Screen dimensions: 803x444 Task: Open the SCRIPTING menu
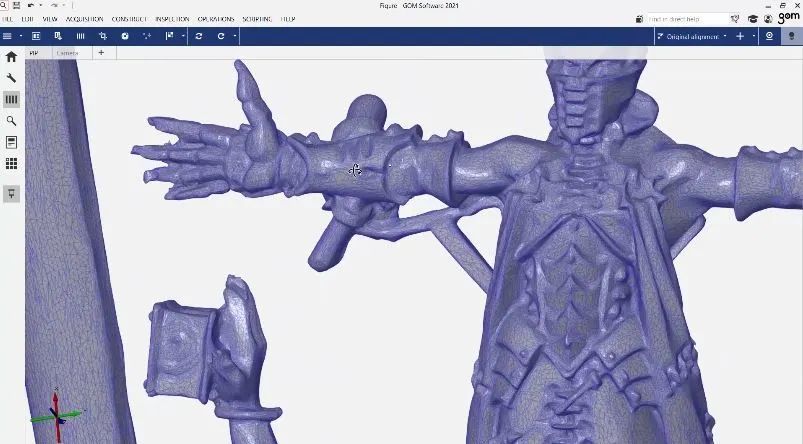[x=257, y=19]
